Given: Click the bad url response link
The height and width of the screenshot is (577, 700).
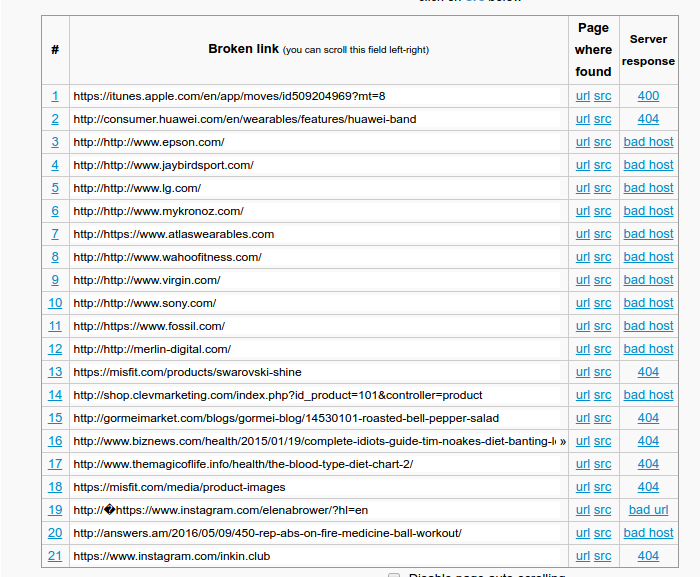Looking at the screenshot, I should [x=648, y=510].
